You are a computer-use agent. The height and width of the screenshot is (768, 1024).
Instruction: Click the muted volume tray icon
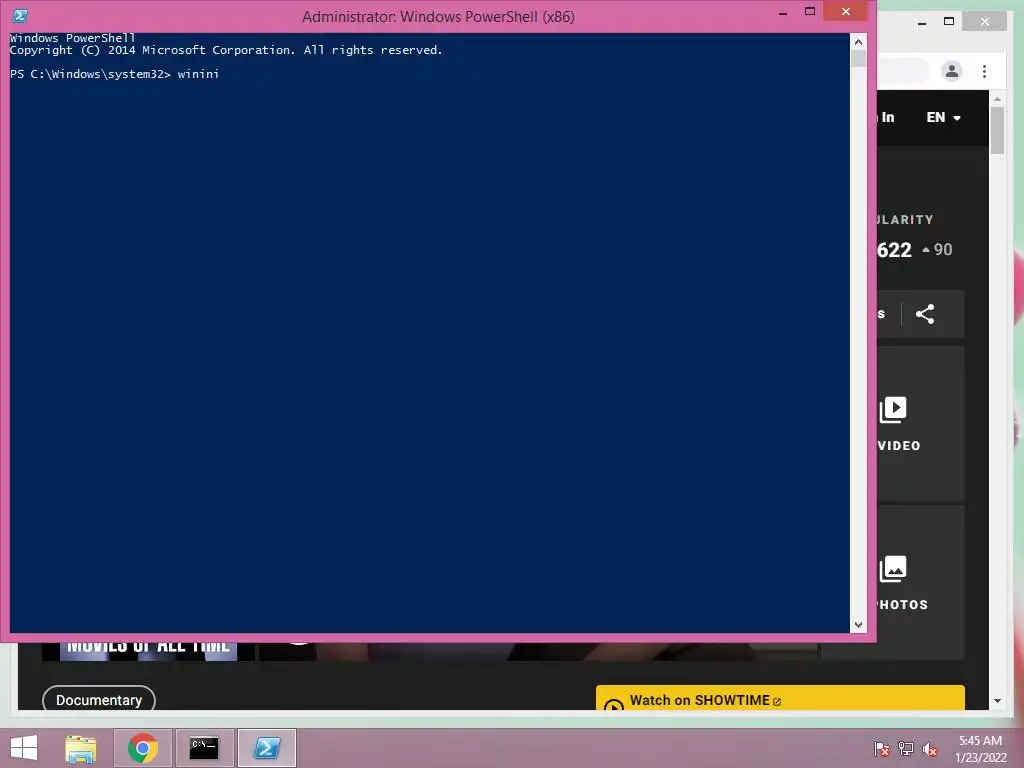point(930,749)
